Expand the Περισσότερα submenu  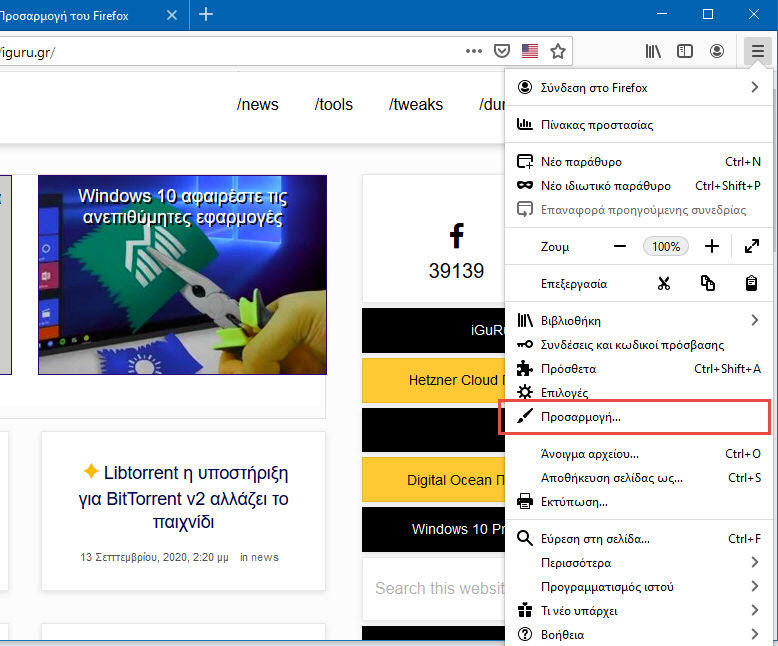(638, 563)
